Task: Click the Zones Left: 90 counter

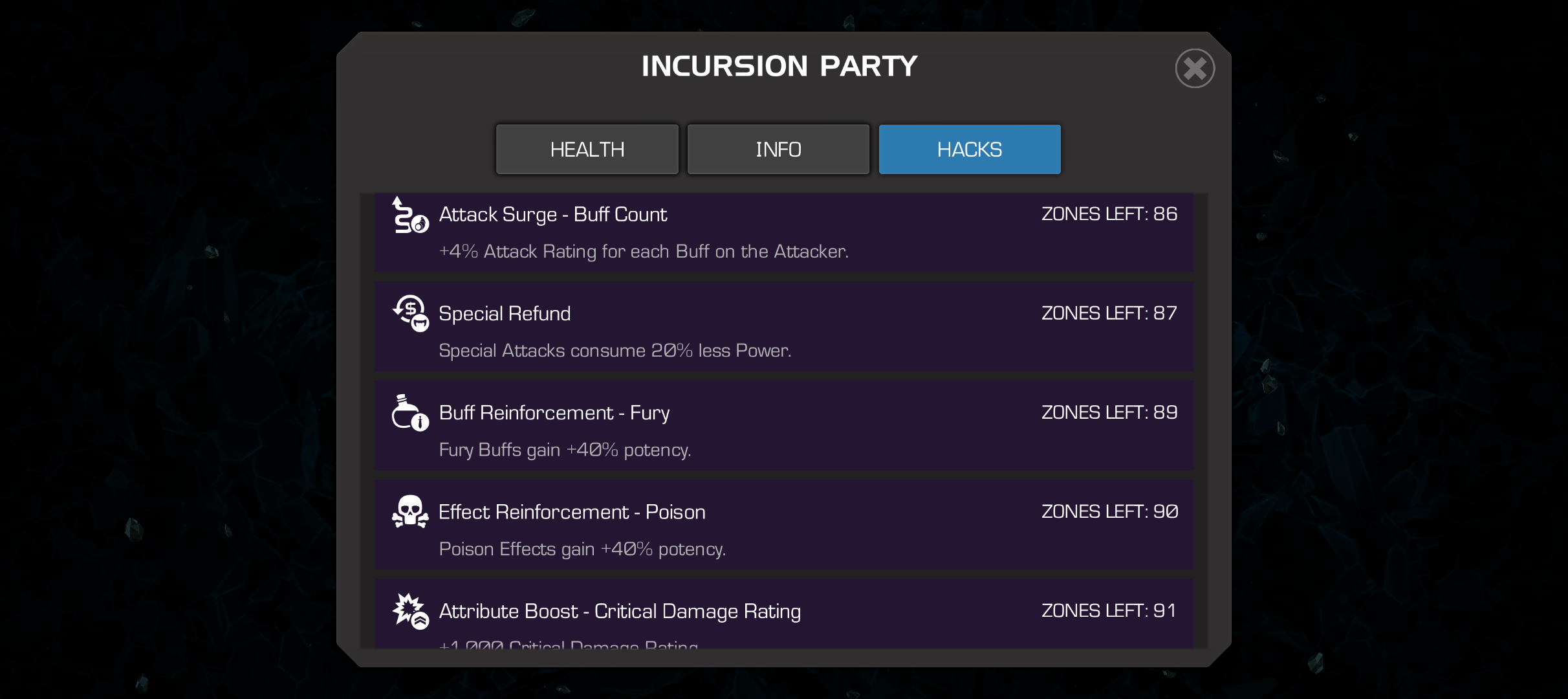Action: [x=1109, y=511]
